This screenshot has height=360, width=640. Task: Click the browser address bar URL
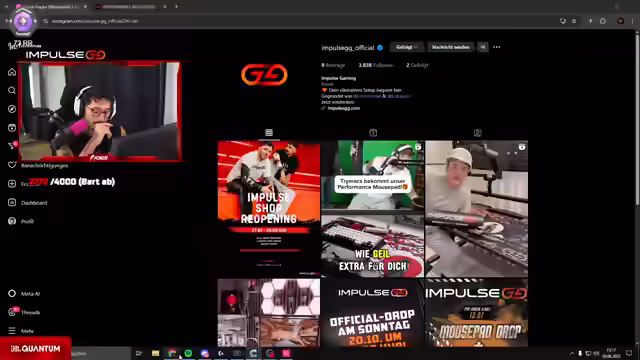pyautogui.click(x=96, y=21)
